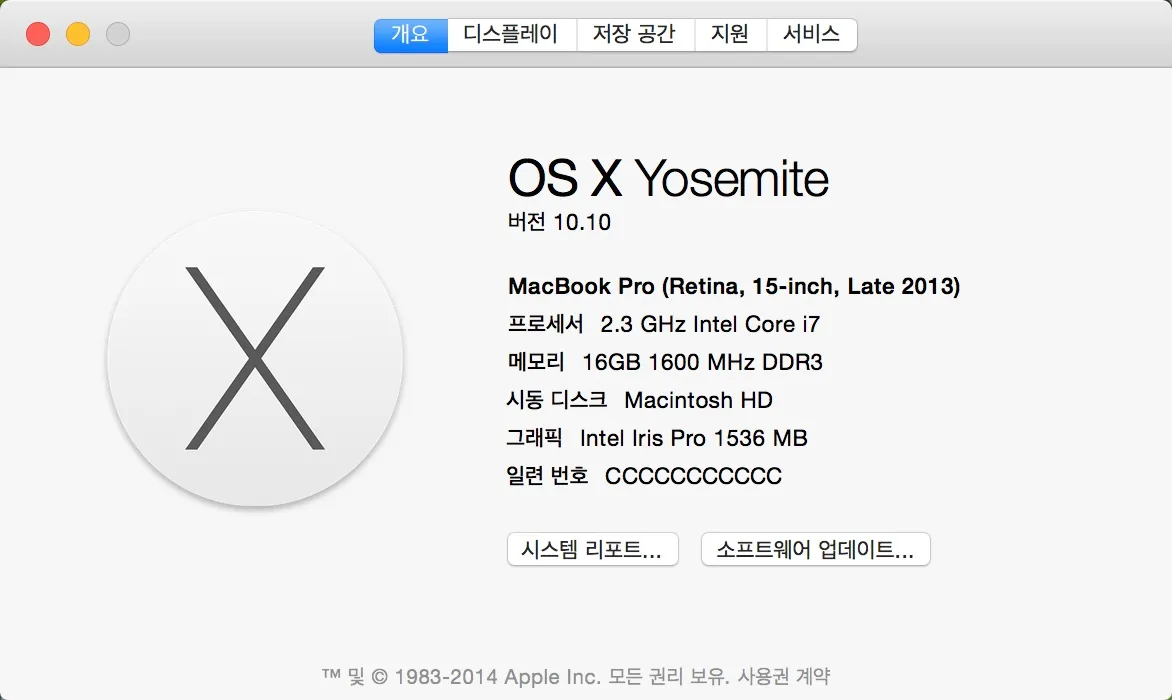Image resolution: width=1172 pixels, height=700 pixels.
Task: Click the OS X Yosemite X logo
Action: point(255,358)
